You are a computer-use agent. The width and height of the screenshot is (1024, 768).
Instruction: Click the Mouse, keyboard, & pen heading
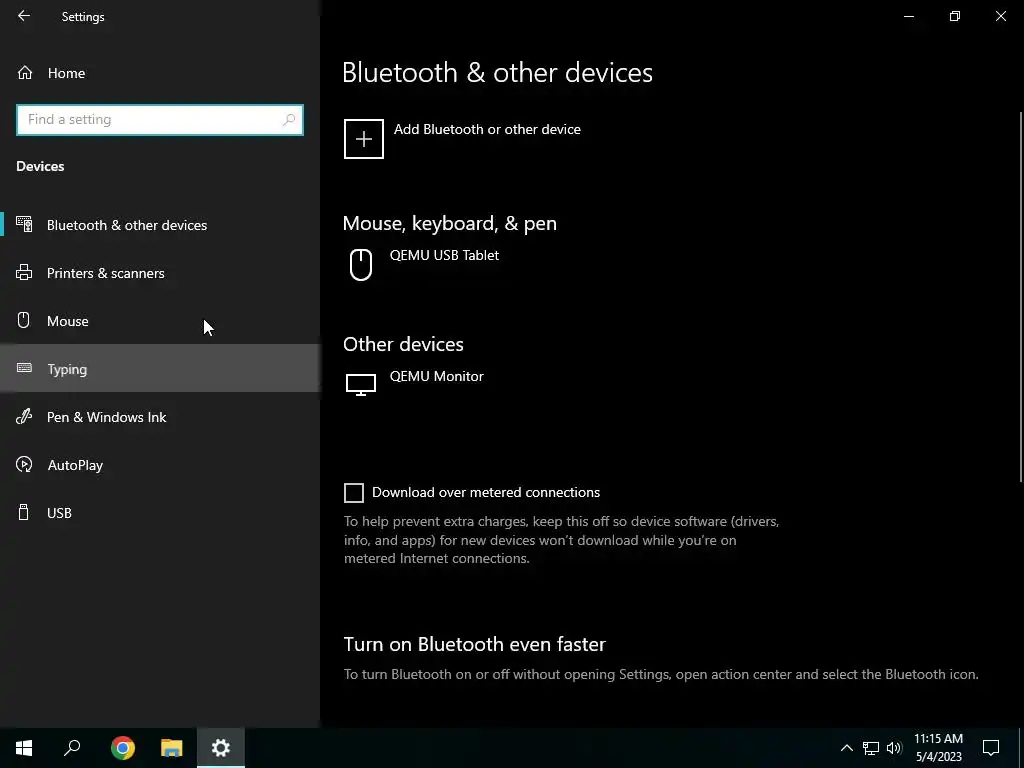450,223
